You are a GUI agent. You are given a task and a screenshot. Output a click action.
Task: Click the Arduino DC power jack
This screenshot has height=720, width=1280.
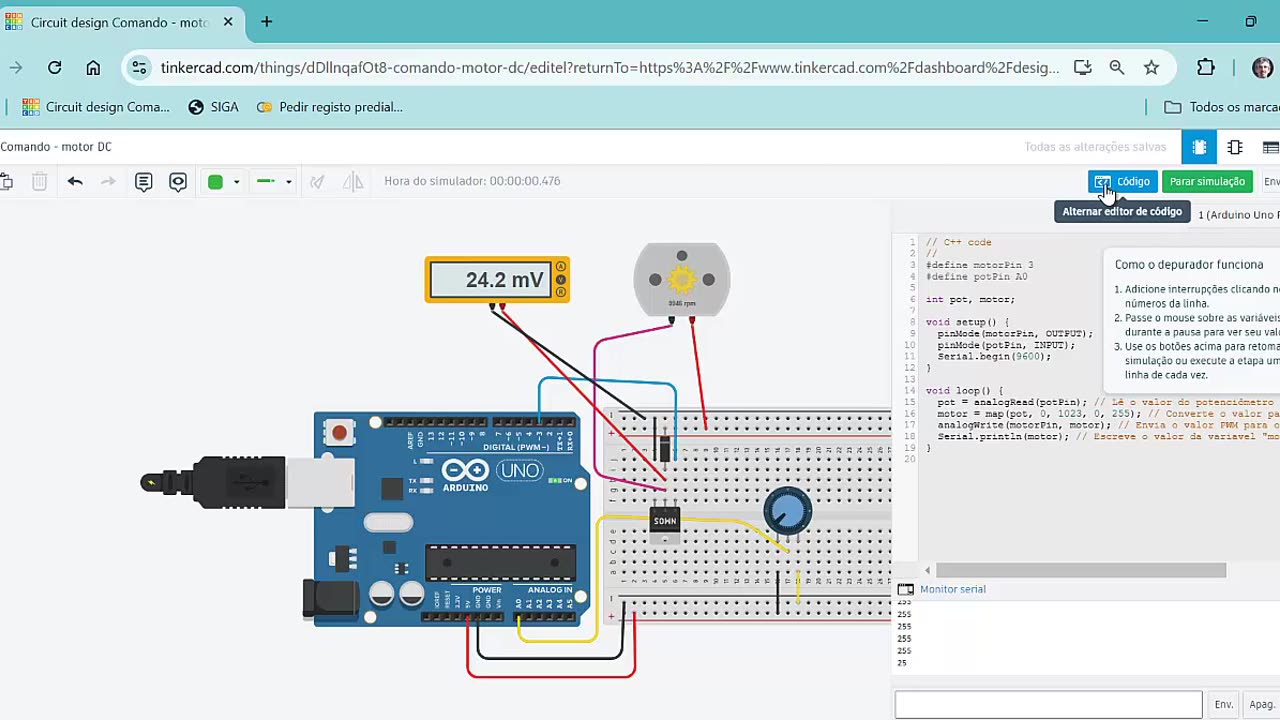tap(331, 599)
